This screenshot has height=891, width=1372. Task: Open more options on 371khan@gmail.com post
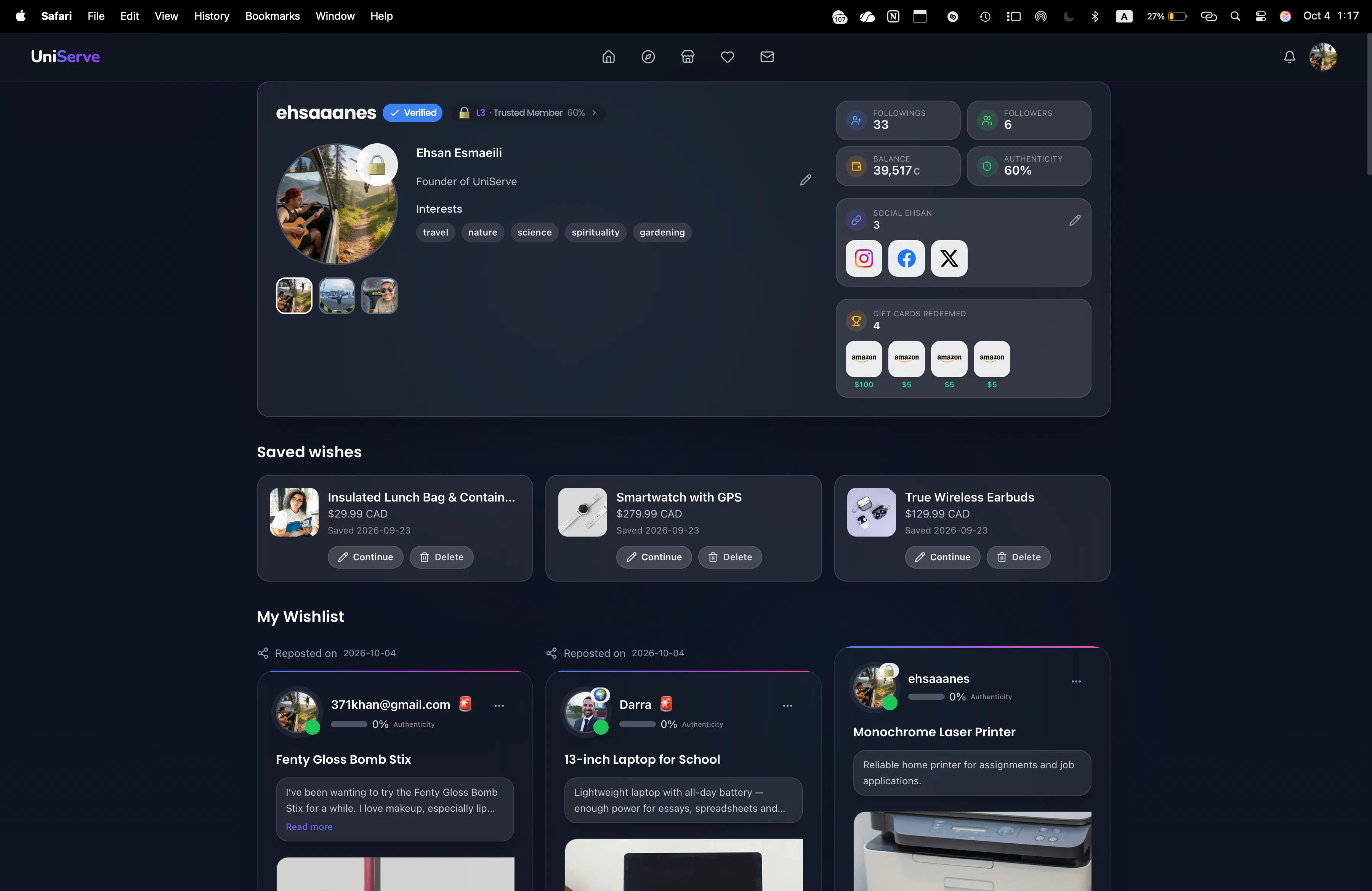(499, 705)
